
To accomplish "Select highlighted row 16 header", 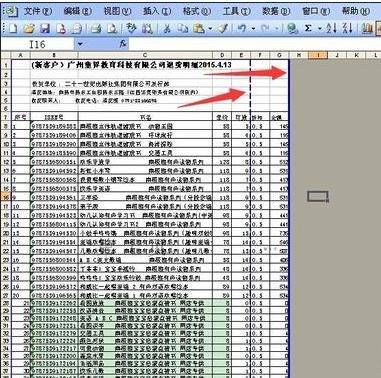I will (x=6, y=197).
